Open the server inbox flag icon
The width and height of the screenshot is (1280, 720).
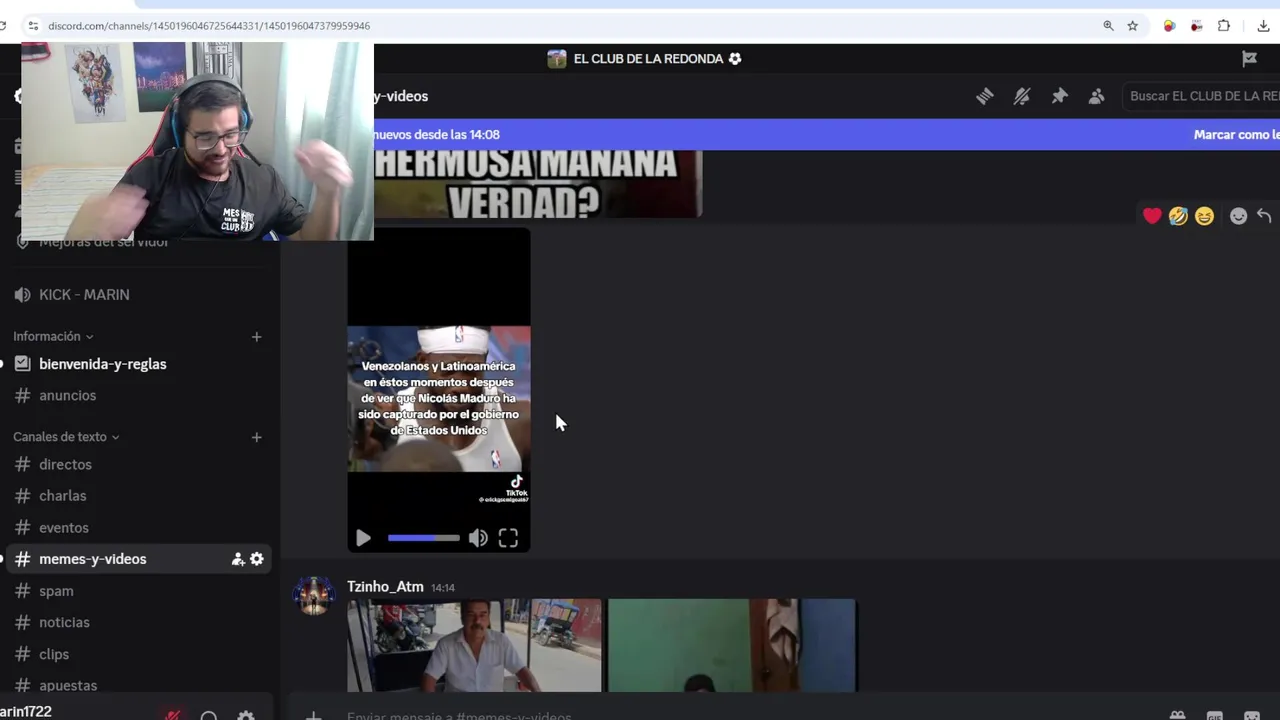[x=1249, y=59]
